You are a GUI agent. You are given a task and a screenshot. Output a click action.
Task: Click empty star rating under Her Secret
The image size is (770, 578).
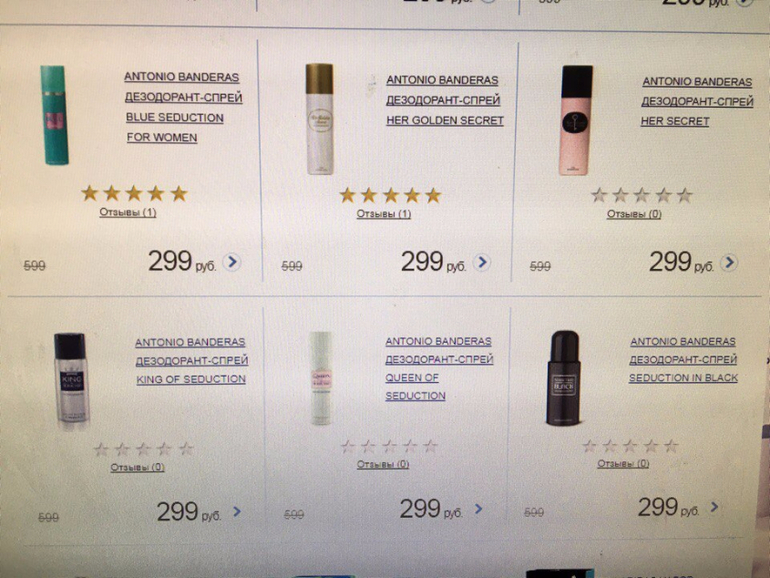[x=641, y=195]
